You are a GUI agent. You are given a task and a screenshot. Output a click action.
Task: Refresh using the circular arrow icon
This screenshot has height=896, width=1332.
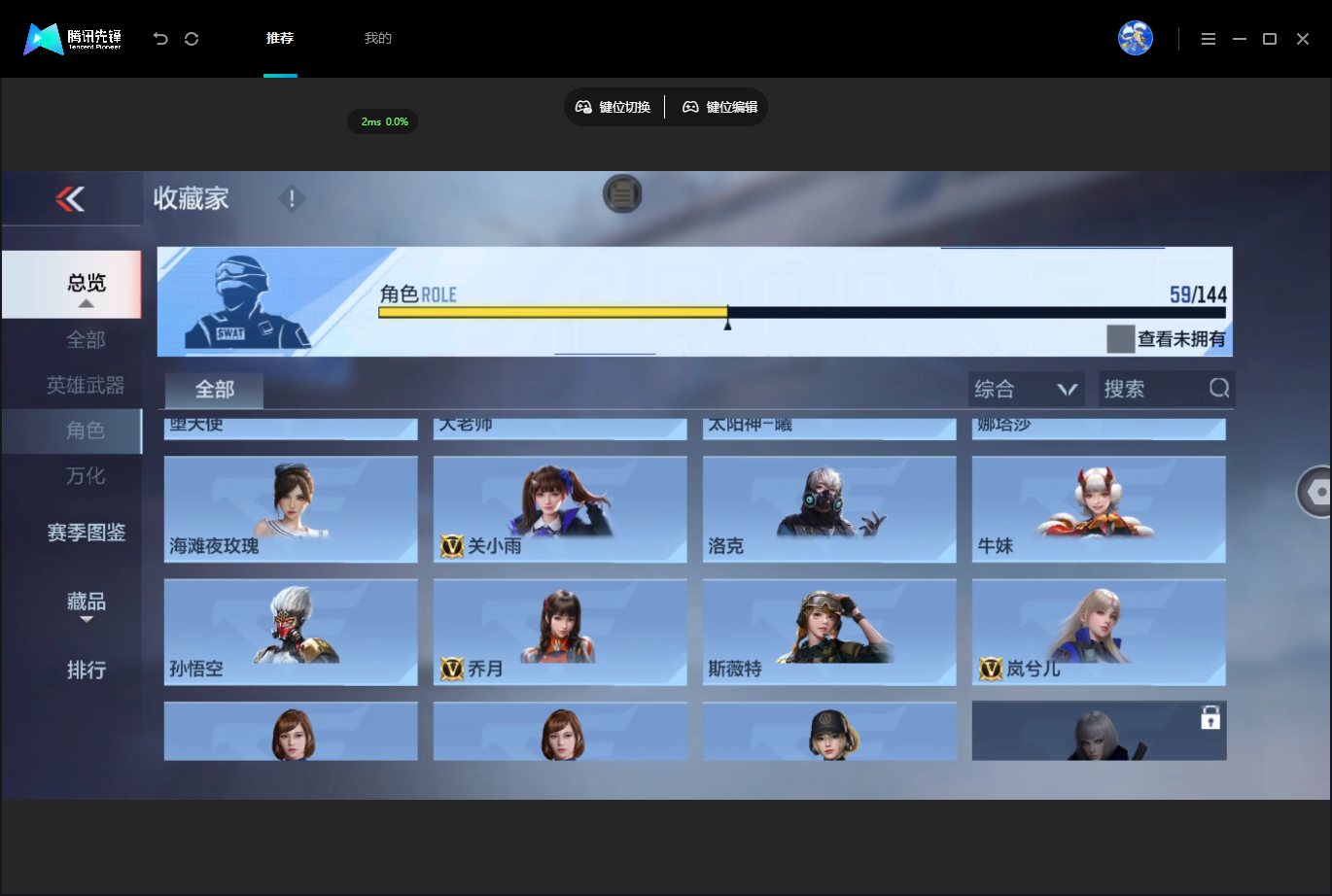(x=192, y=39)
